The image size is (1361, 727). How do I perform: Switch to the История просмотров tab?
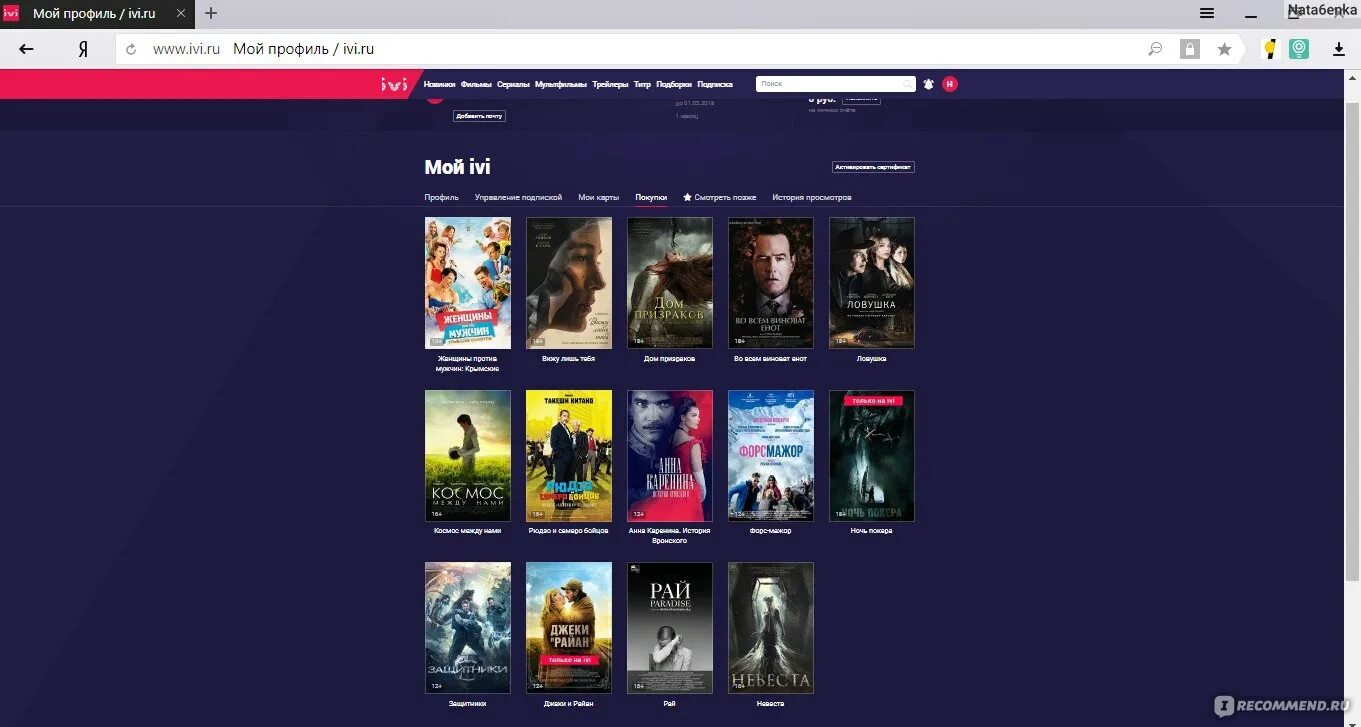pyautogui.click(x=812, y=198)
